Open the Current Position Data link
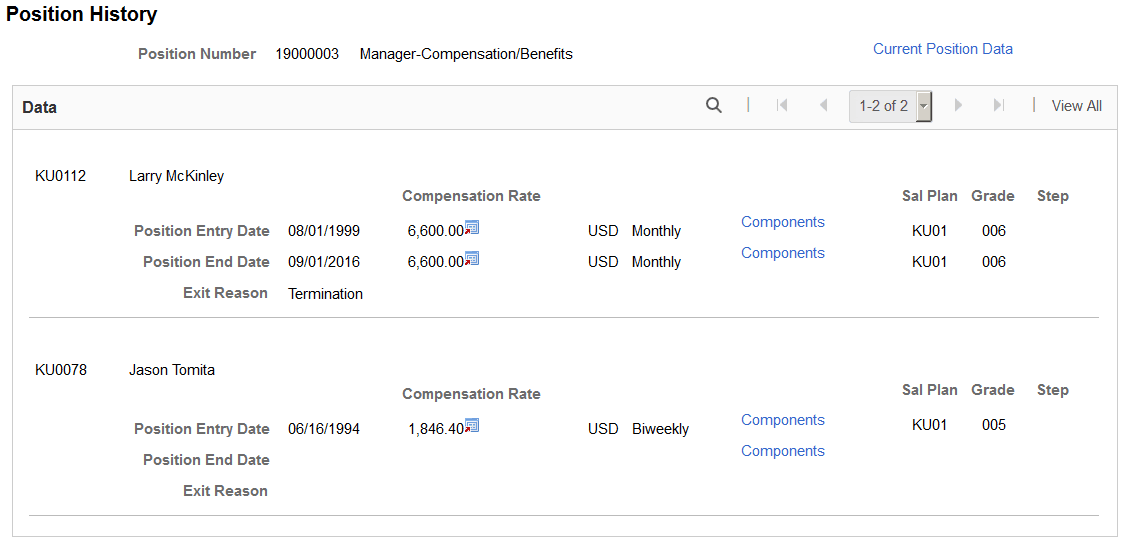This screenshot has width=1137, height=548. point(942,49)
